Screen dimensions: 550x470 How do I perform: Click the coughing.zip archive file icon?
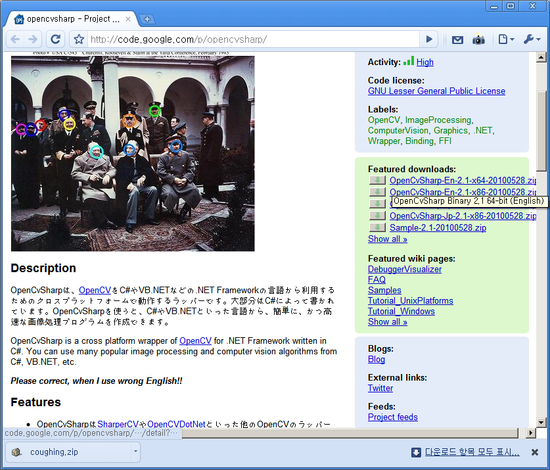pos(16,452)
